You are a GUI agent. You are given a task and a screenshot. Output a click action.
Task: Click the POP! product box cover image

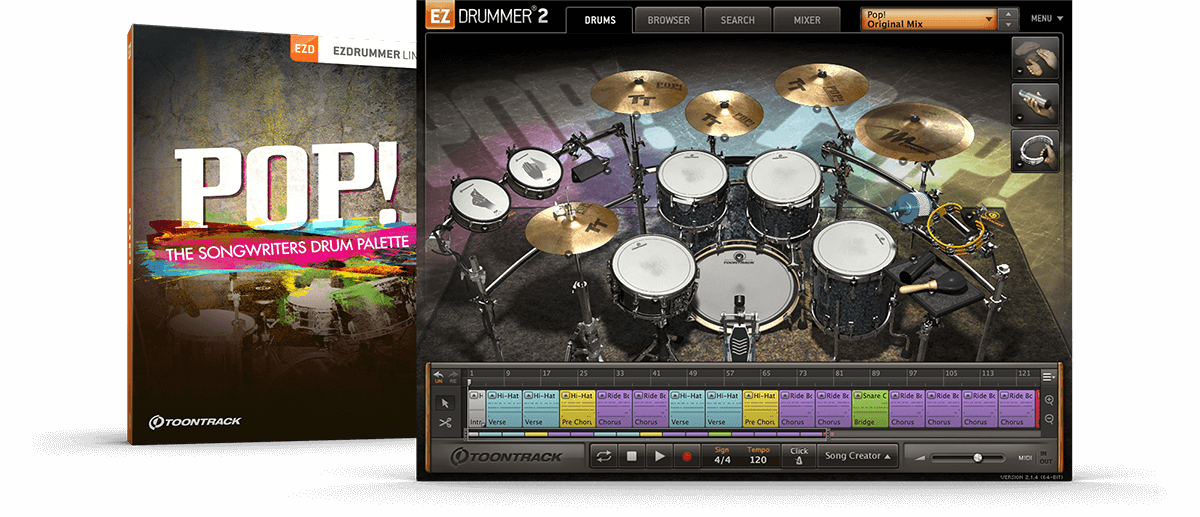tap(272, 235)
